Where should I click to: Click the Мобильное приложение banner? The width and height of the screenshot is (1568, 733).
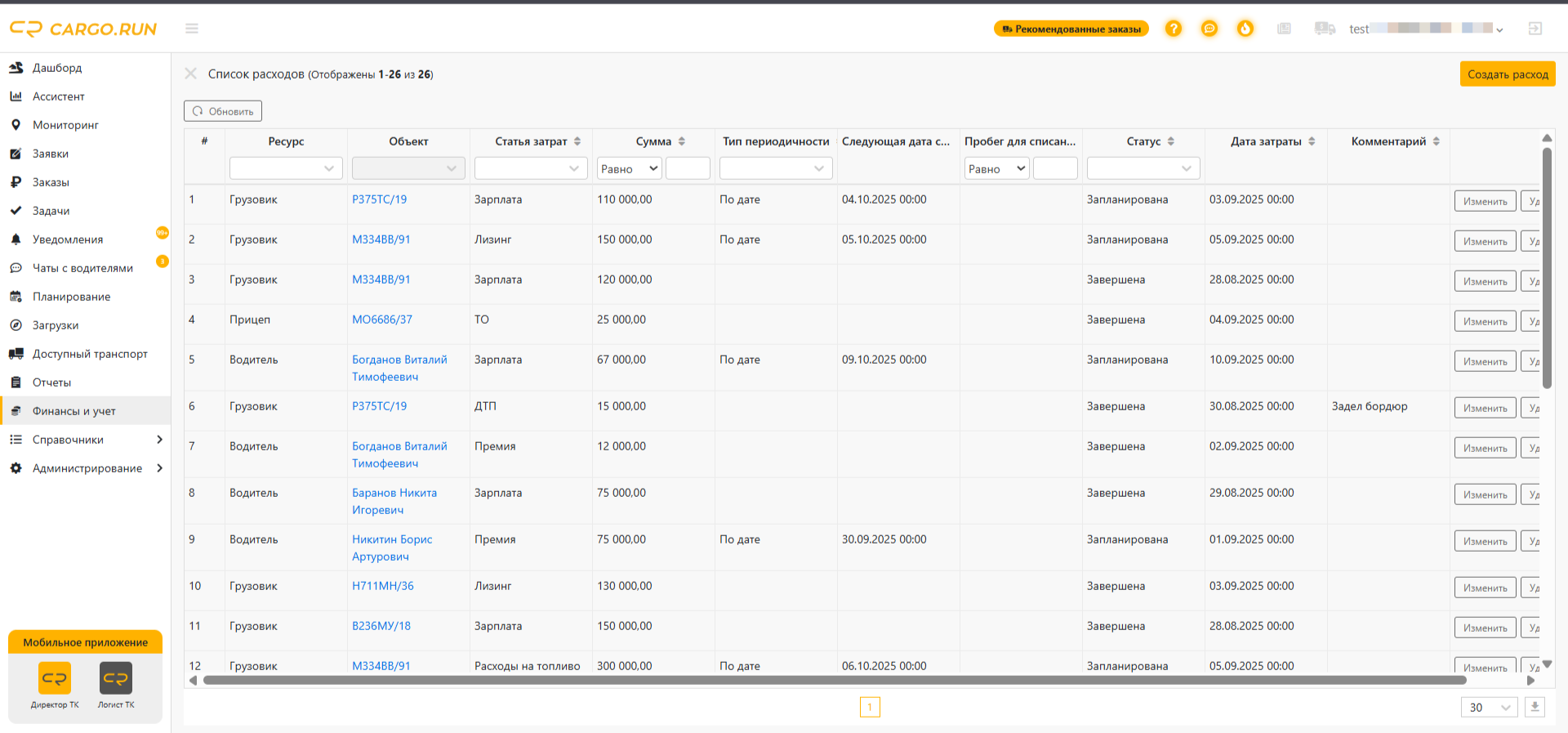coord(85,642)
